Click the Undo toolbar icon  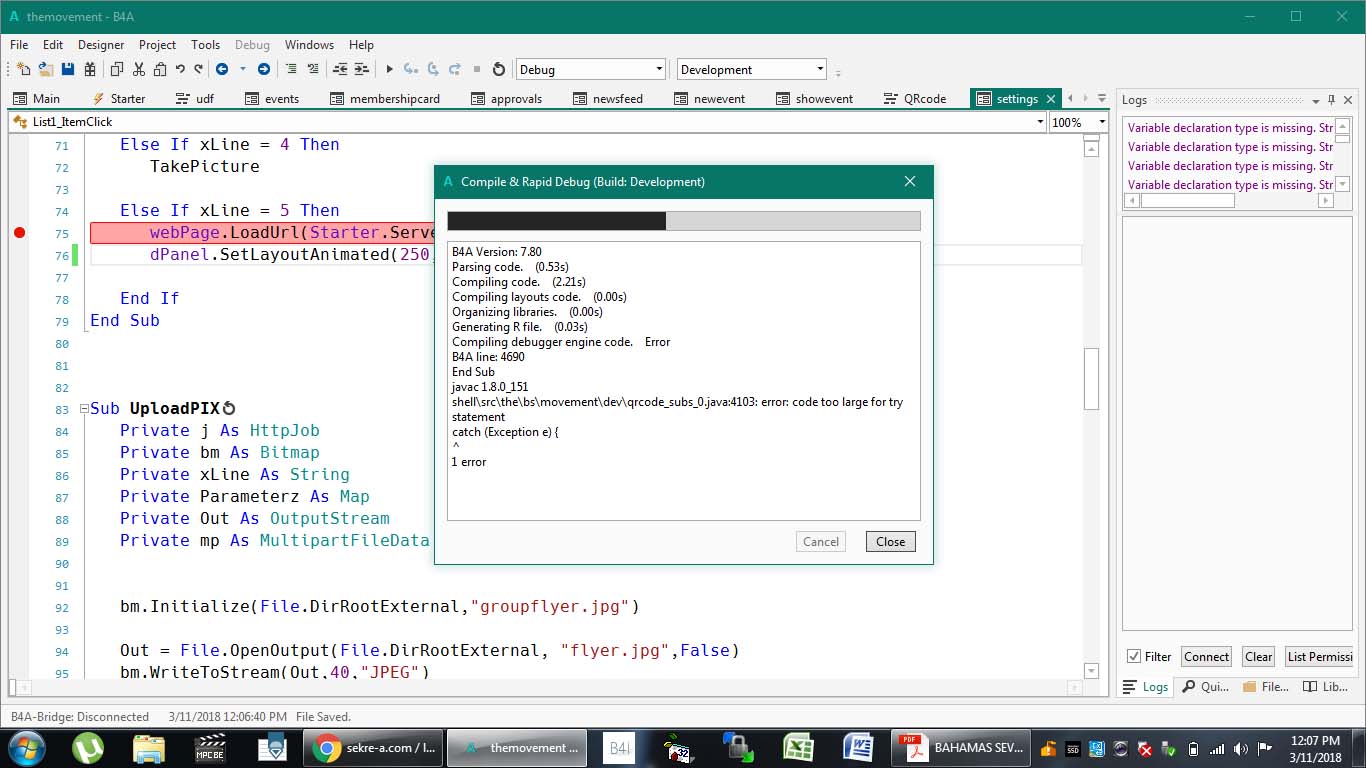[x=180, y=70]
